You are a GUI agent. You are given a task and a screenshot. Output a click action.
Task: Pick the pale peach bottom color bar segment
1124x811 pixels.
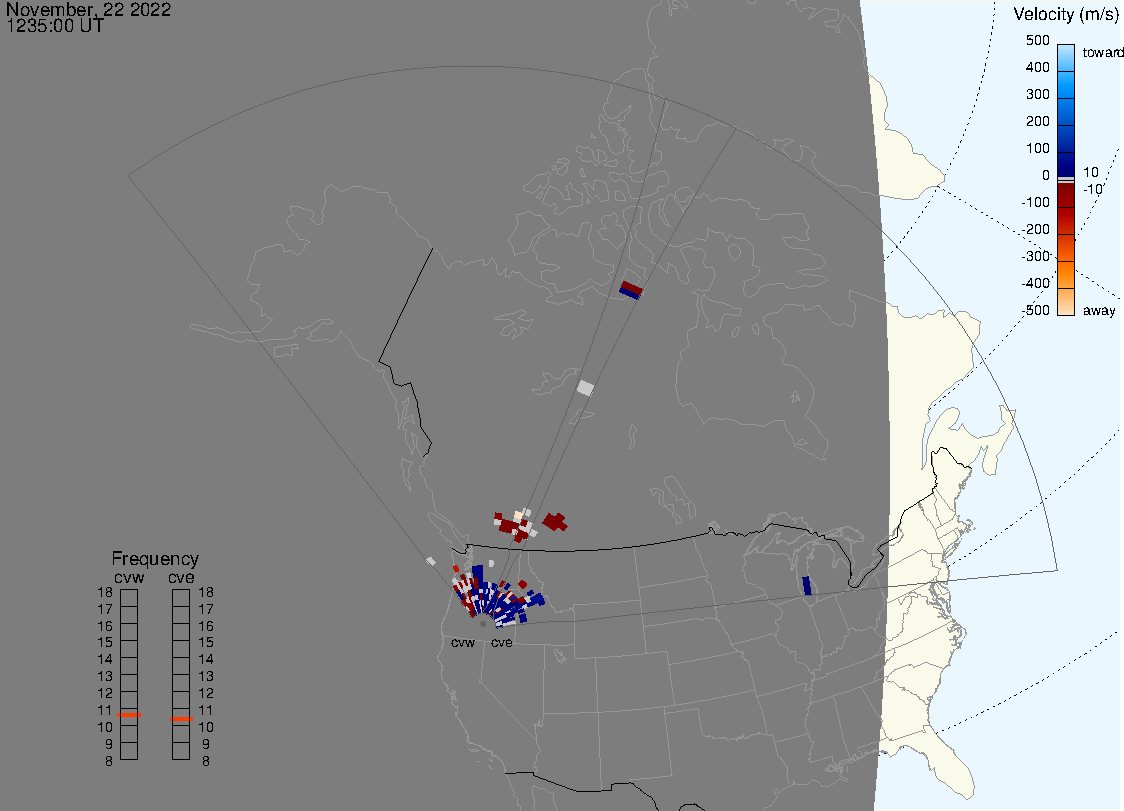(x=1066, y=302)
